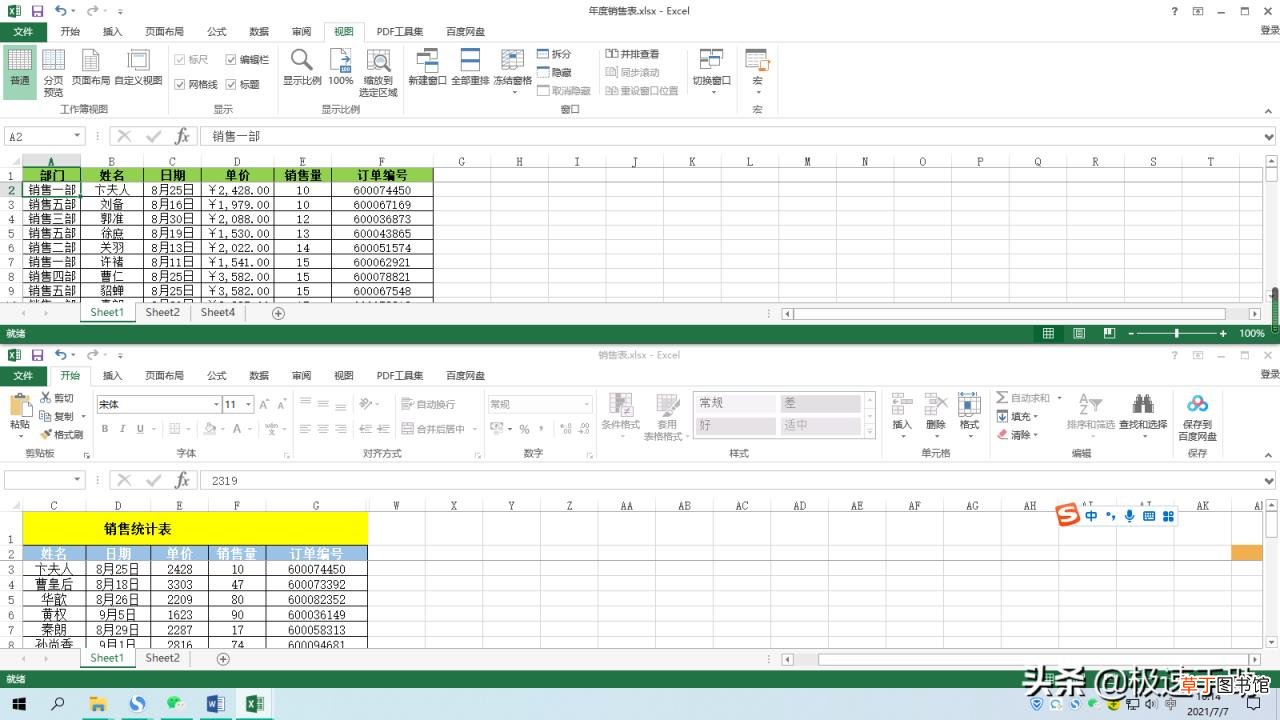The height and width of the screenshot is (720, 1280).
Task: Open font size 11 dropdown
Action: coord(248,405)
